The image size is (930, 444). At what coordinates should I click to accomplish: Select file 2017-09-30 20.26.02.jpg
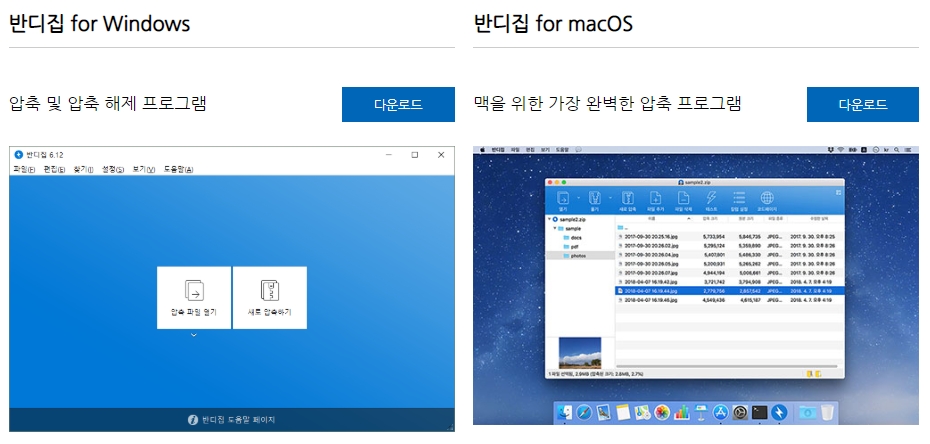tap(730, 245)
